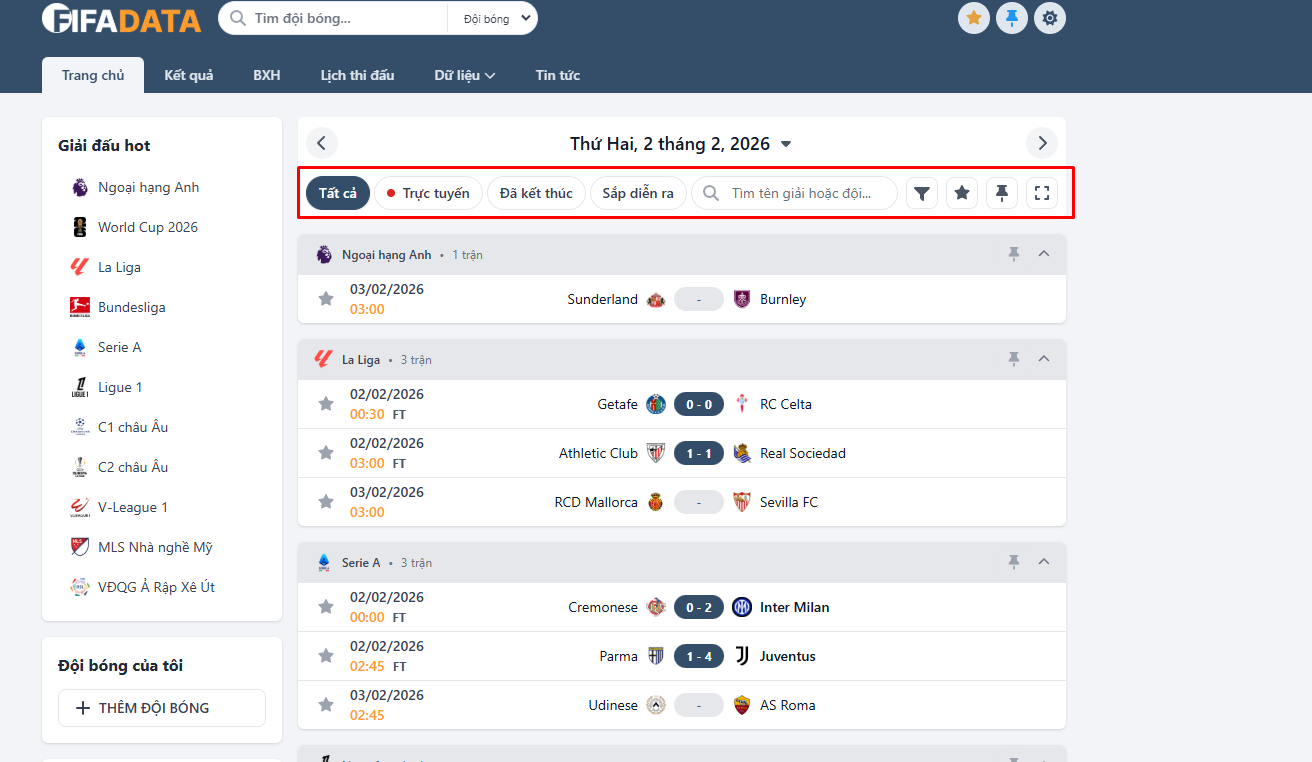Open favorites star icon in header
Viewport: 1312px width, 762px height.
[974, 18]
